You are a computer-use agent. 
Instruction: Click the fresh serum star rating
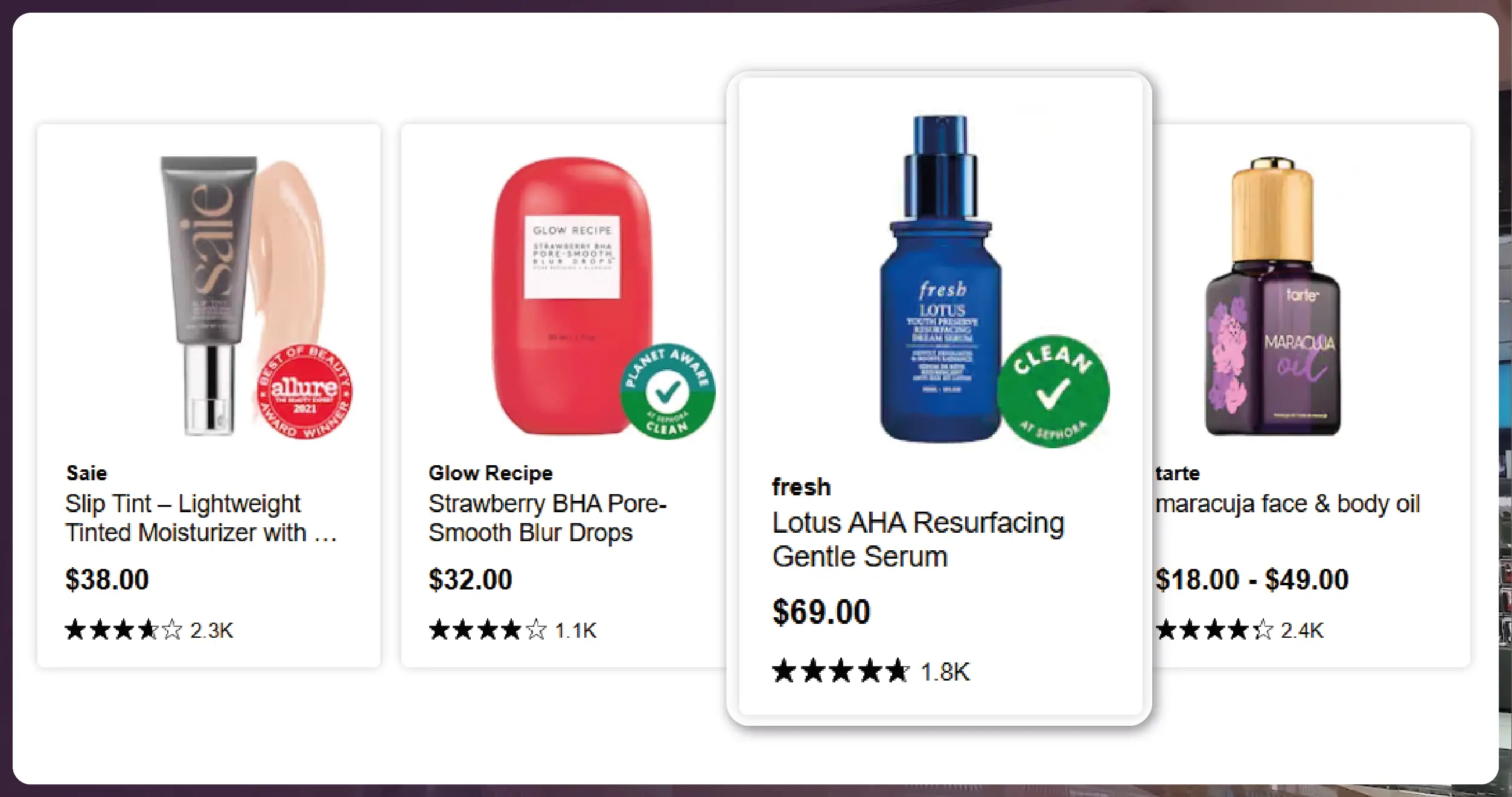click(840, 672)
